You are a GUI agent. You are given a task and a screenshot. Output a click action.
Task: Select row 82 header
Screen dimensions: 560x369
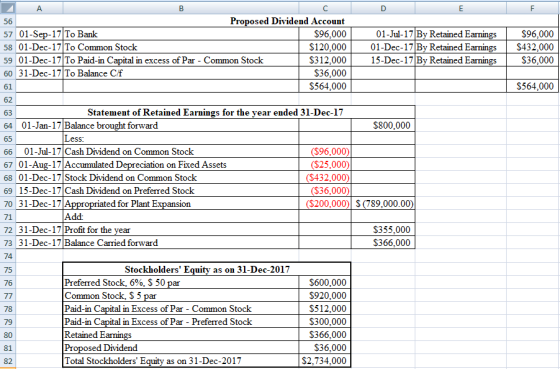tap(8, 361)
